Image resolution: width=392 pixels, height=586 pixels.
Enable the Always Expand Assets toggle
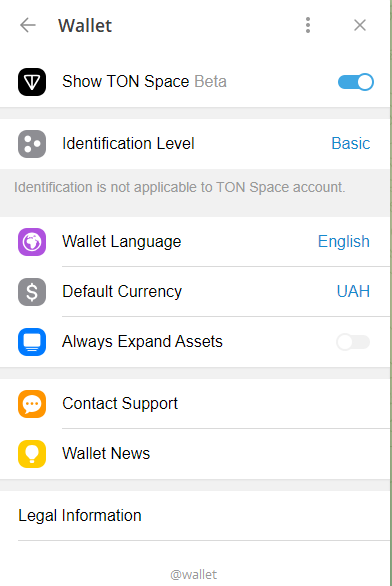coord(353,342)
